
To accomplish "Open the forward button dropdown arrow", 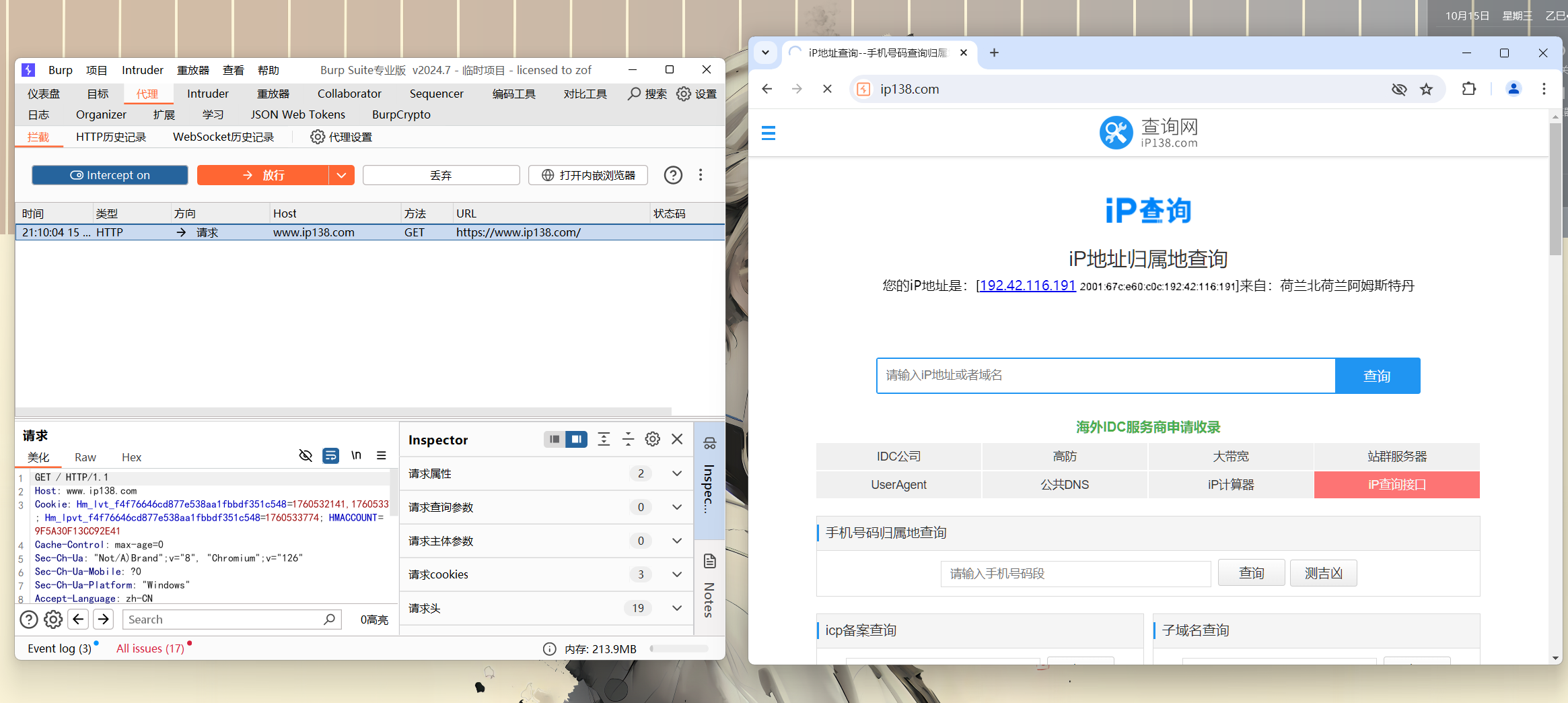I will coord(342,175).
